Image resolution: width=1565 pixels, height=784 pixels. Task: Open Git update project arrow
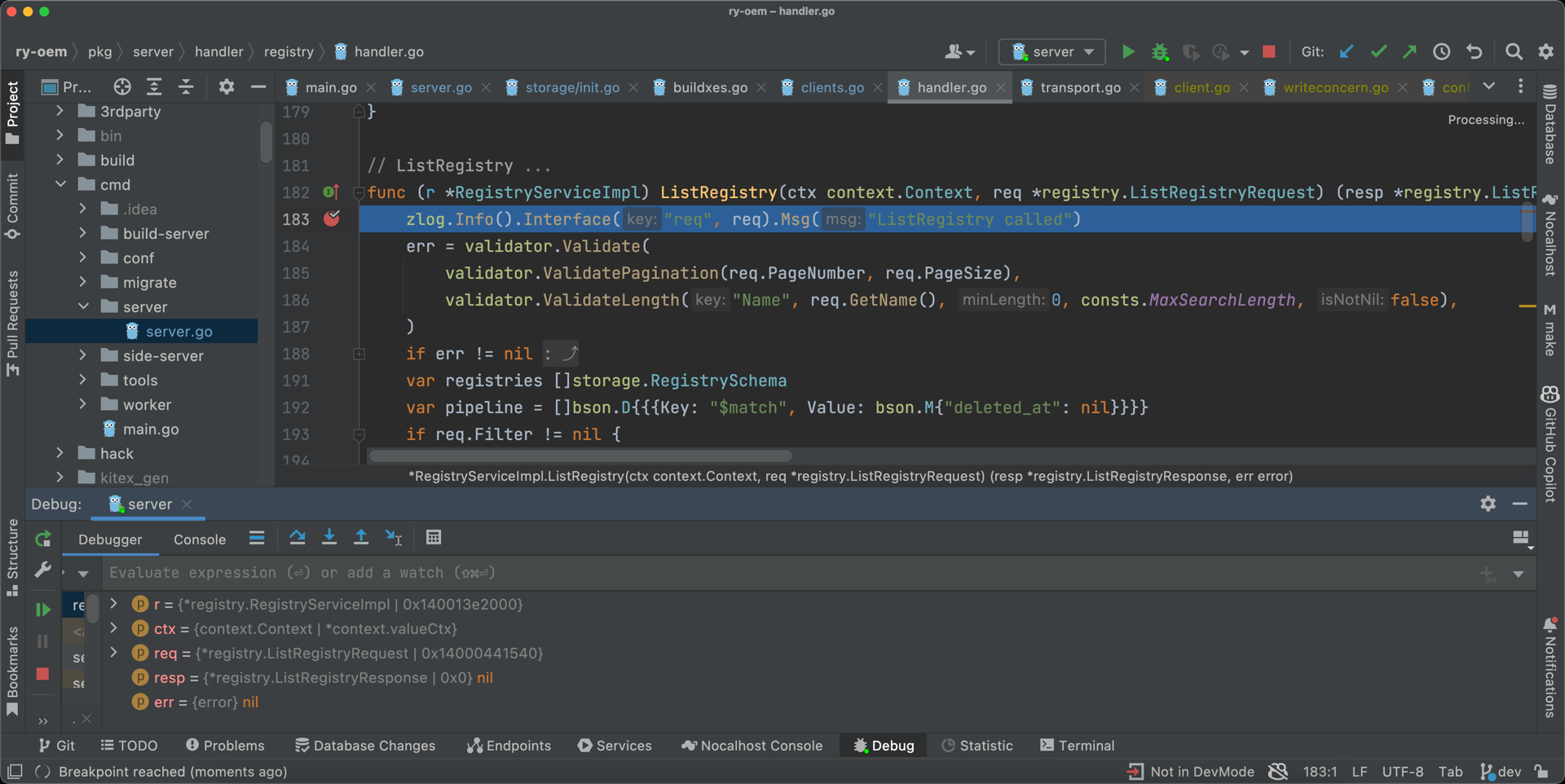[x=1347, y=52]
